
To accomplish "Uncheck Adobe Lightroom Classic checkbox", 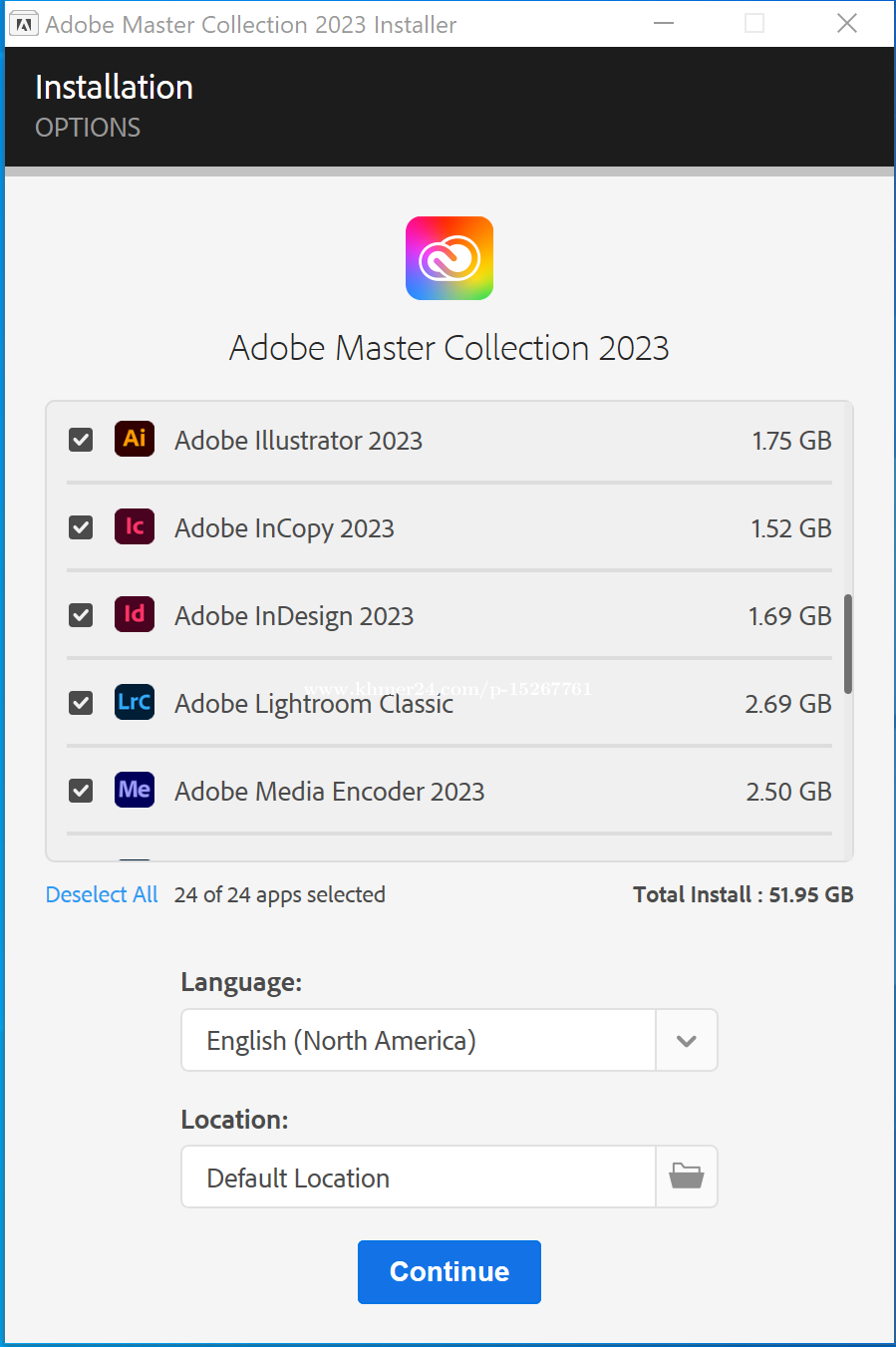I will click(81, 703).
